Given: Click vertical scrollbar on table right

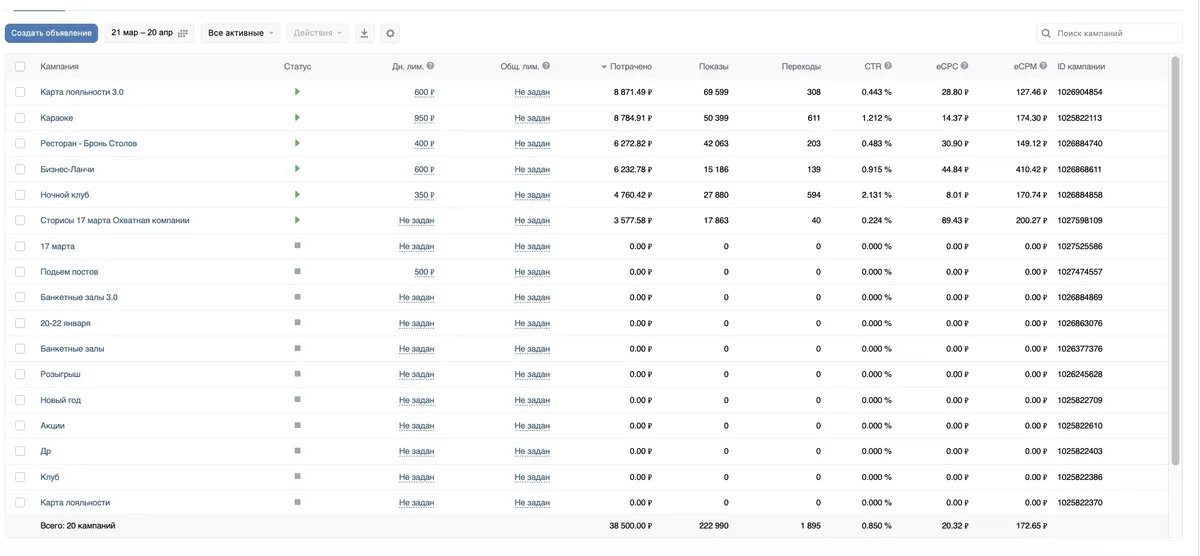Looking at the screenshot, I should click(1175, 260).
